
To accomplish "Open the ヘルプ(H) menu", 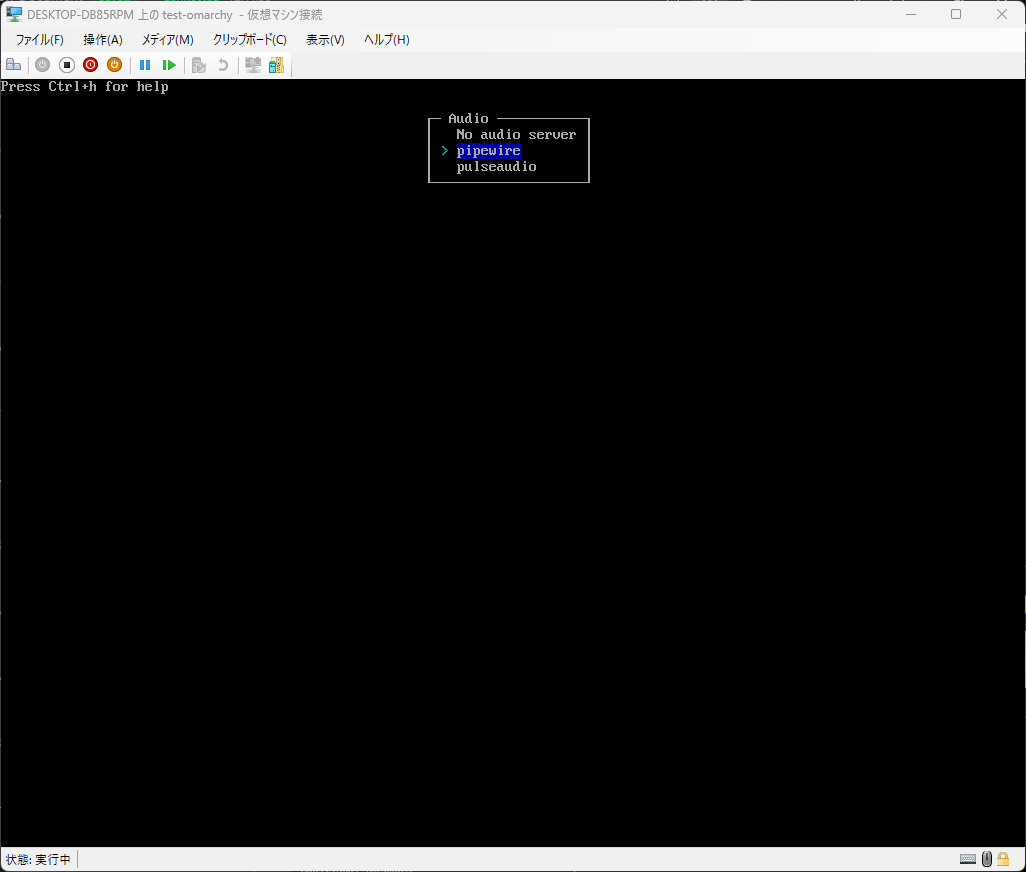I will 387,40.
